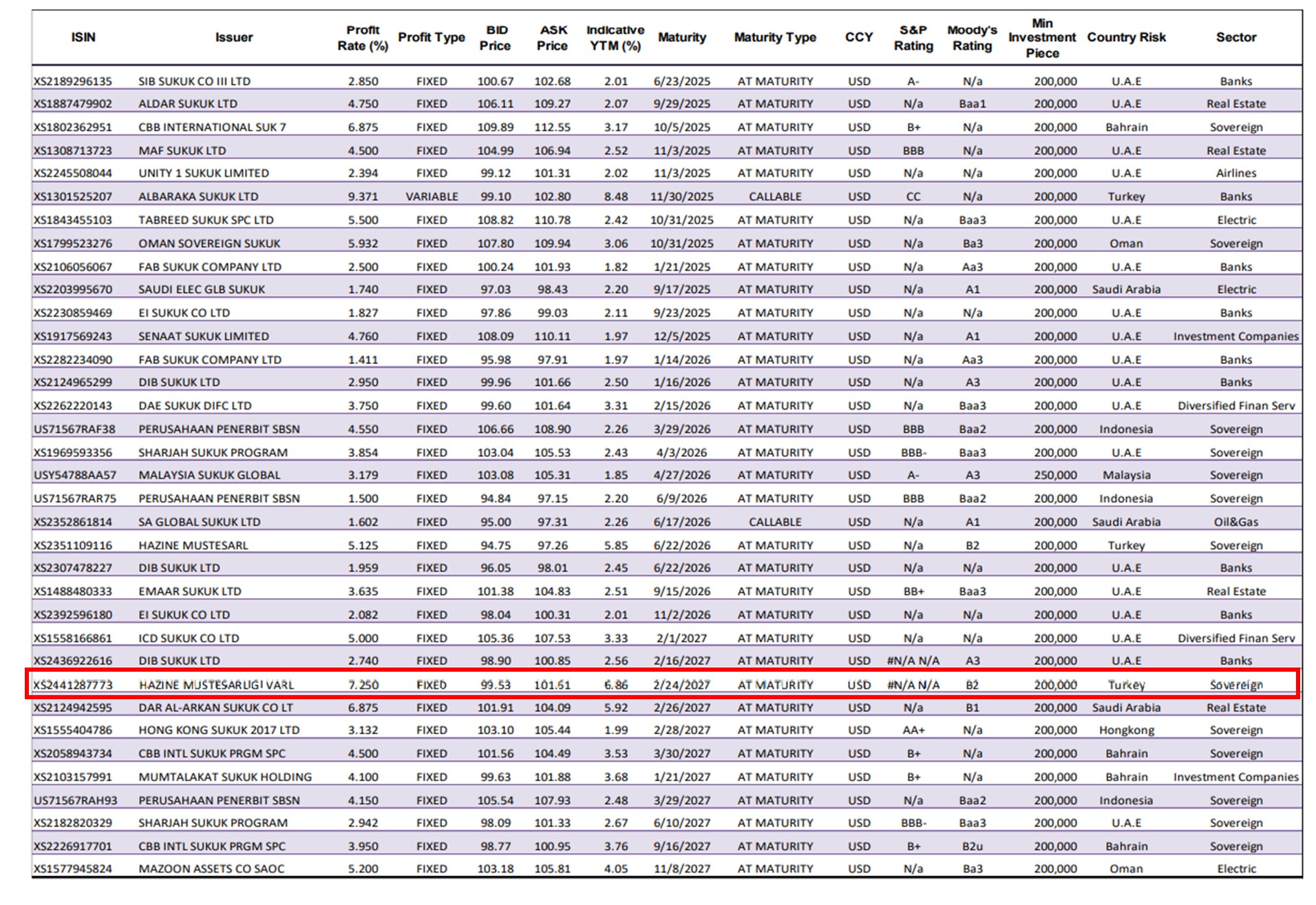Click profit rate 1.827 cell
1316x905 pixels.
(363, 313)
